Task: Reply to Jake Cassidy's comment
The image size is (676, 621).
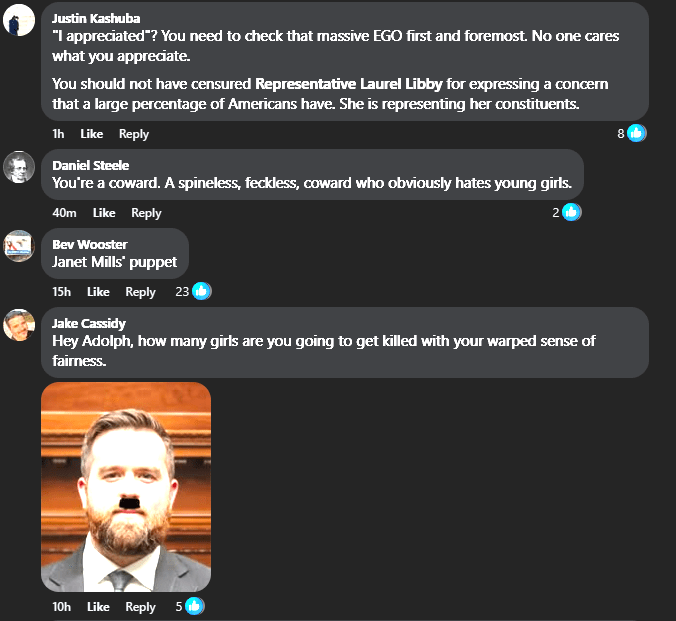Action: coord(140,607)
